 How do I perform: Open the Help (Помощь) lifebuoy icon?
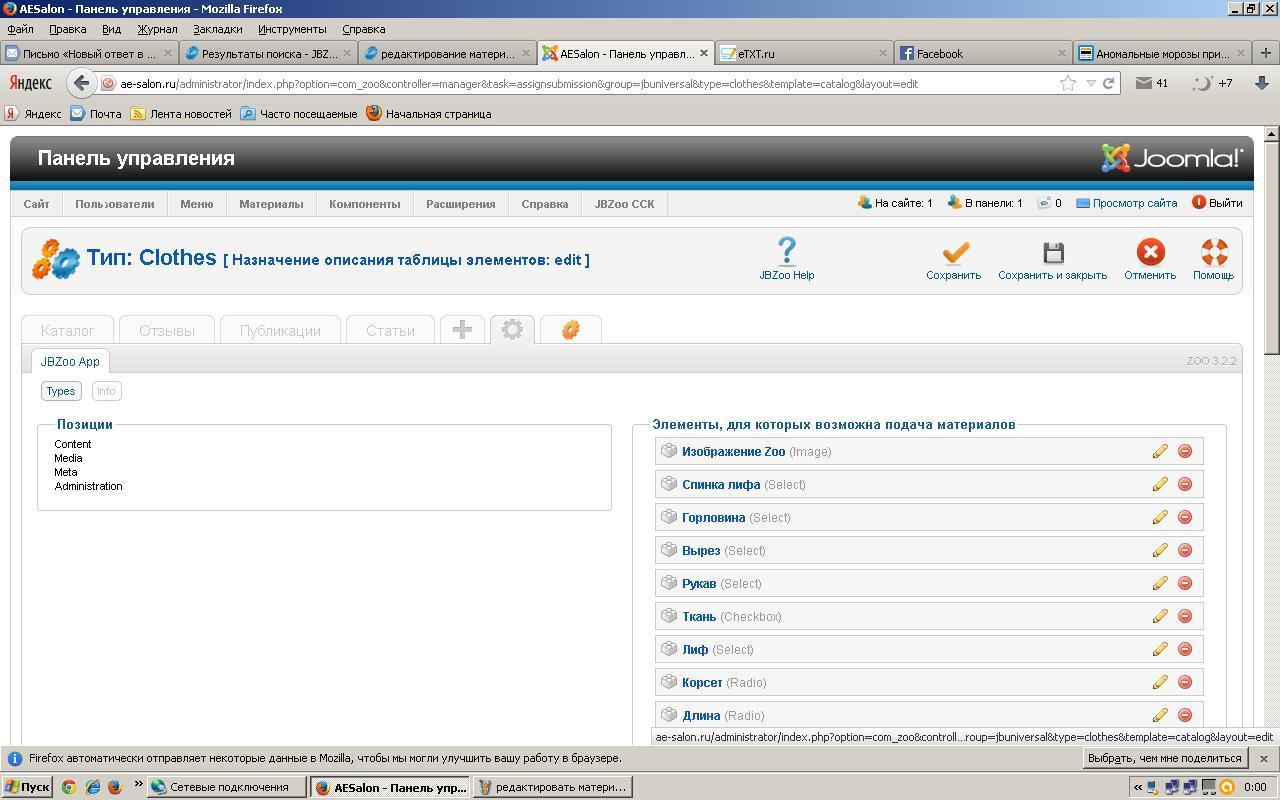tap(1213, 252)
